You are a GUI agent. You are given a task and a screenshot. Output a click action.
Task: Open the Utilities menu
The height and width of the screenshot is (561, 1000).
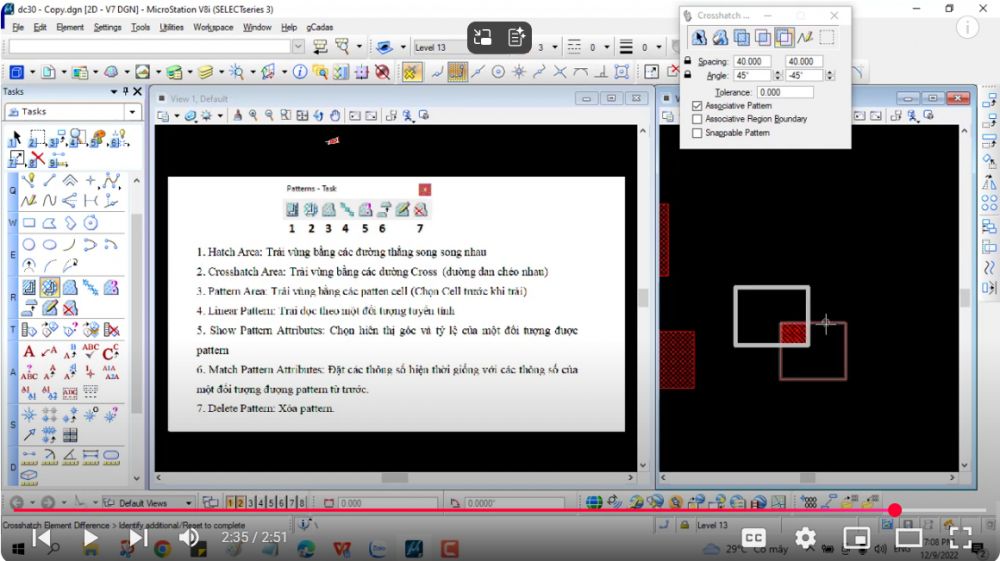171,27
